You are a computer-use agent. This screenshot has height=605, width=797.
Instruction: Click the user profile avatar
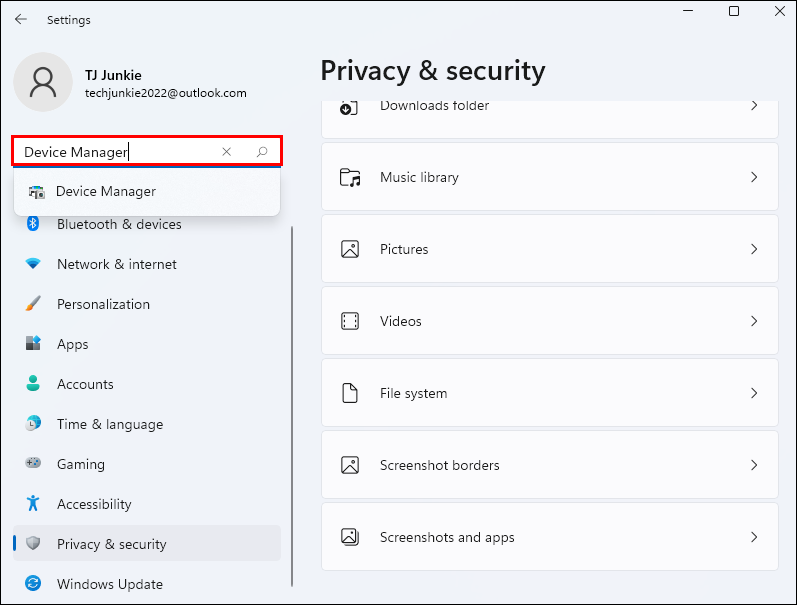[x=43, y=82]
